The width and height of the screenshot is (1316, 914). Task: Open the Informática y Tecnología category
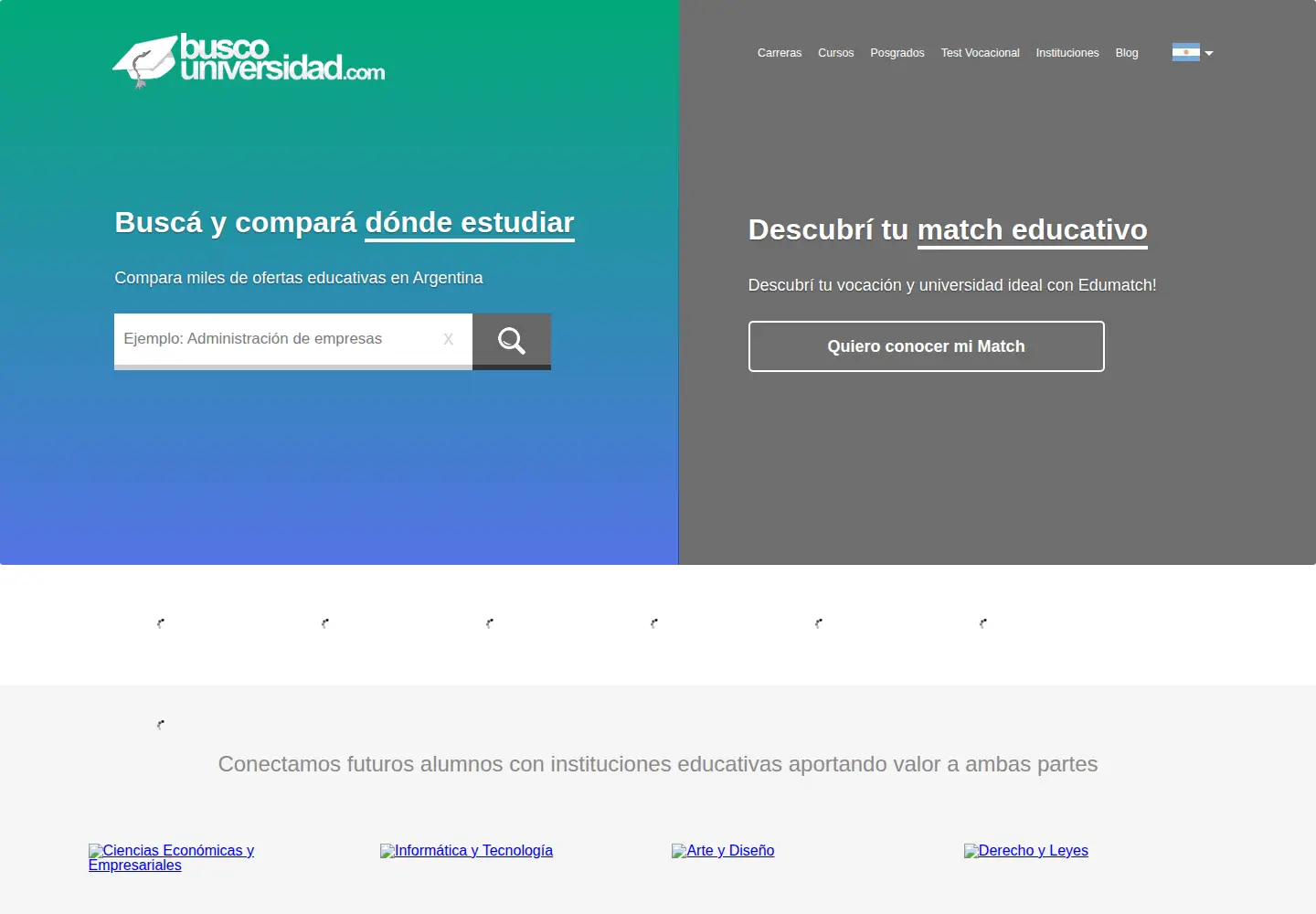coord(466,851)
